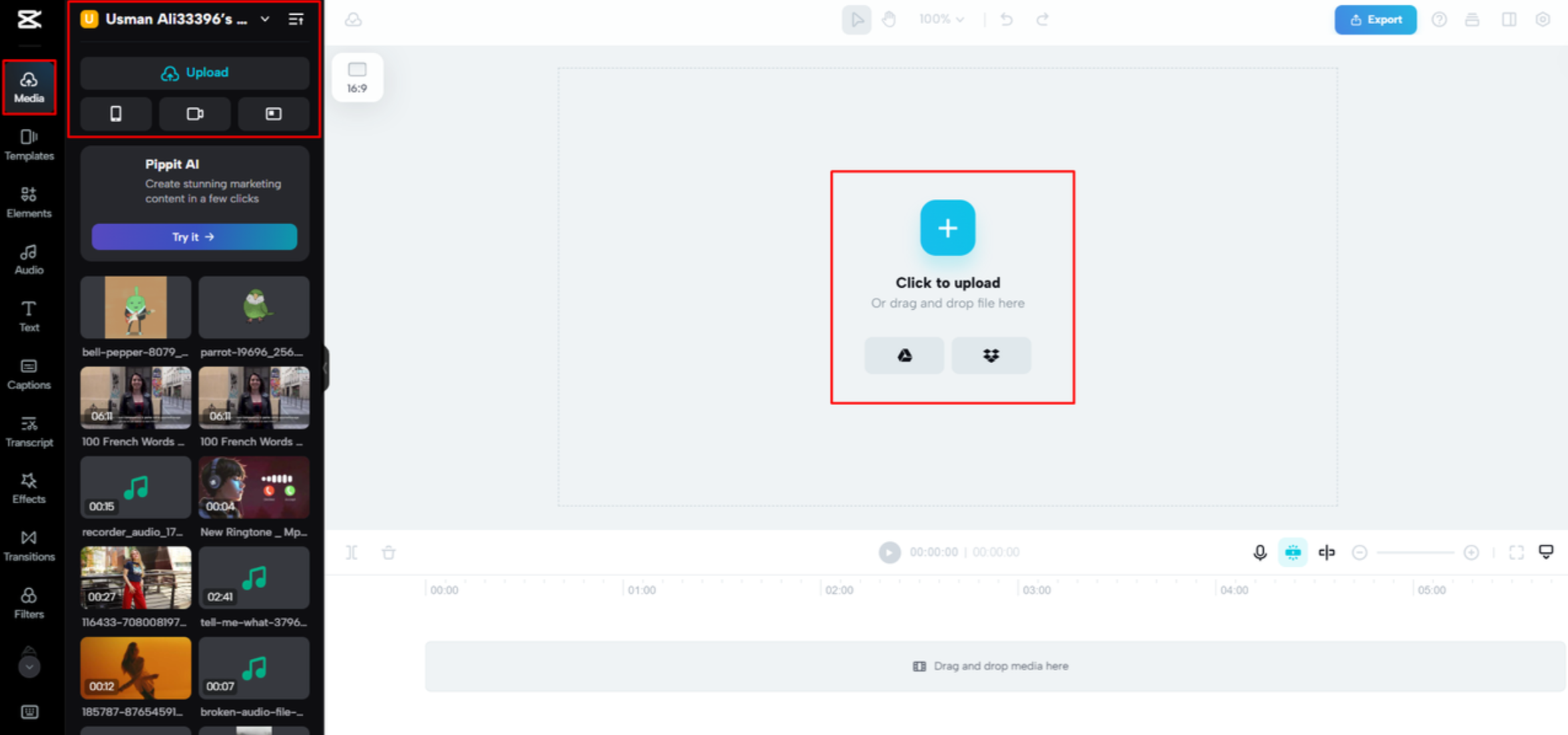1568x735 pixels.
Task: Click the Dropbox upload icon
Action: pyautogui.click(x=991, y=355)
